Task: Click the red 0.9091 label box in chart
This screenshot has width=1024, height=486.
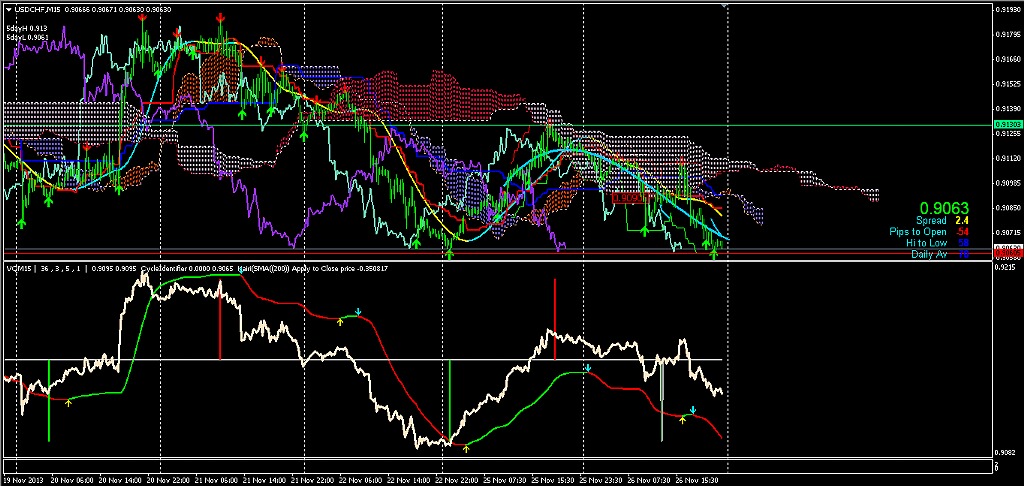Action: pos(629,197)
